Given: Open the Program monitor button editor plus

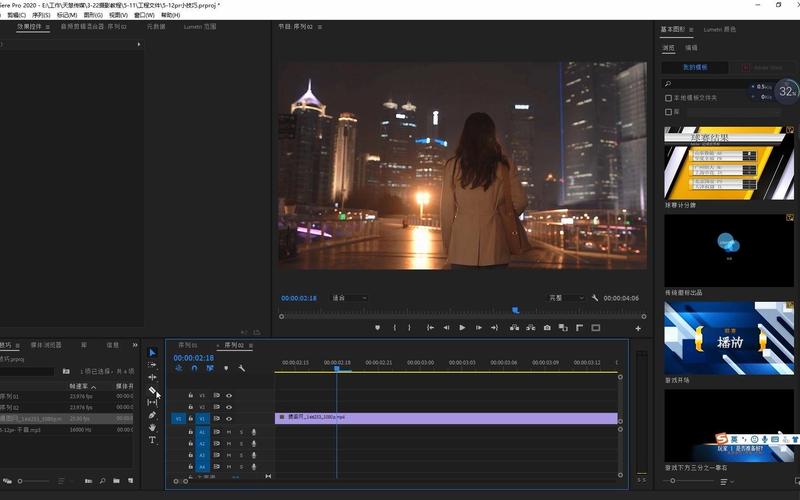Looking at the screenshot, I should (x=638, y=329).
